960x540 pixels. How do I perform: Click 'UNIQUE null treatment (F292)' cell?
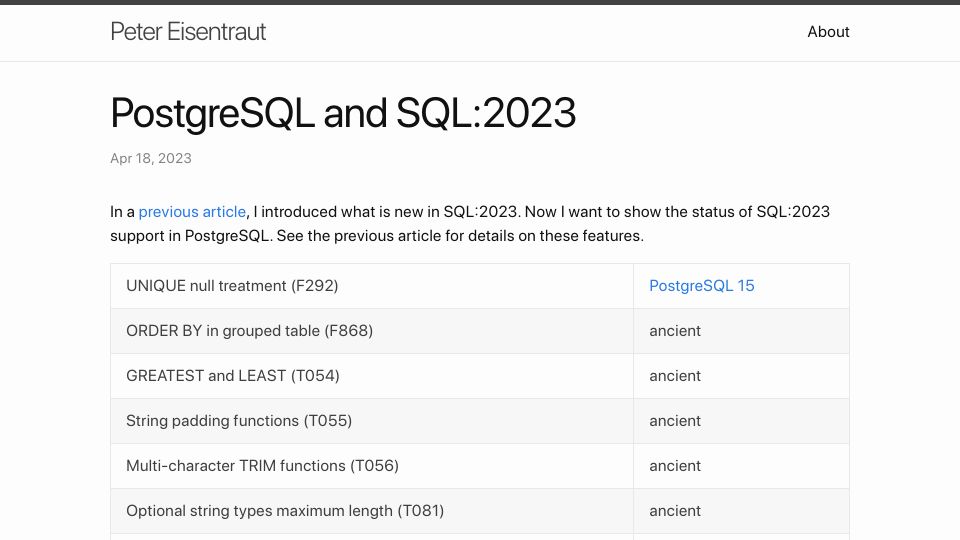(372, 286)
